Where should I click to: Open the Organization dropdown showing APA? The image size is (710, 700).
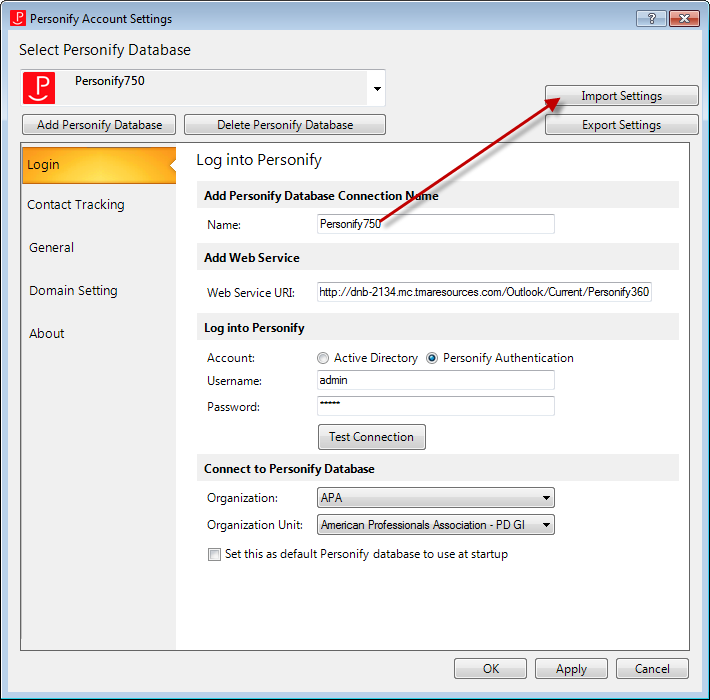tap(436, 498)
